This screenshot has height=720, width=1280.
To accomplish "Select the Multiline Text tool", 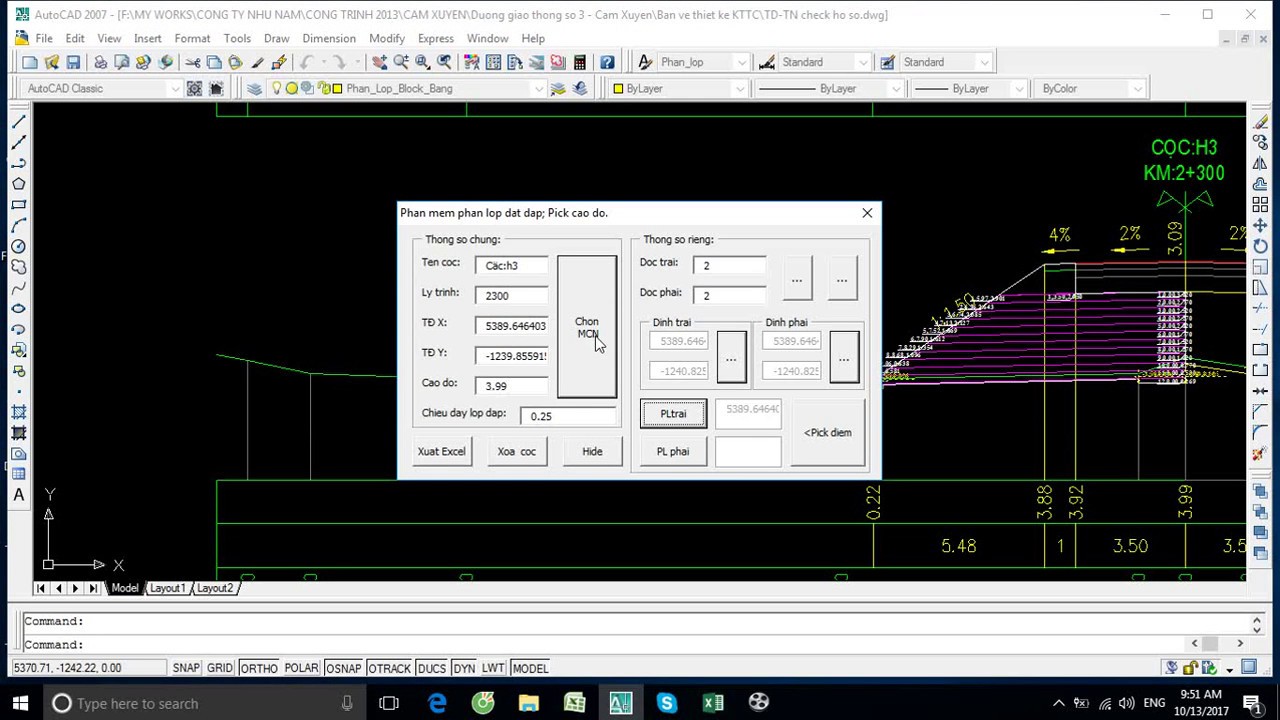I will tap(18, 495).
